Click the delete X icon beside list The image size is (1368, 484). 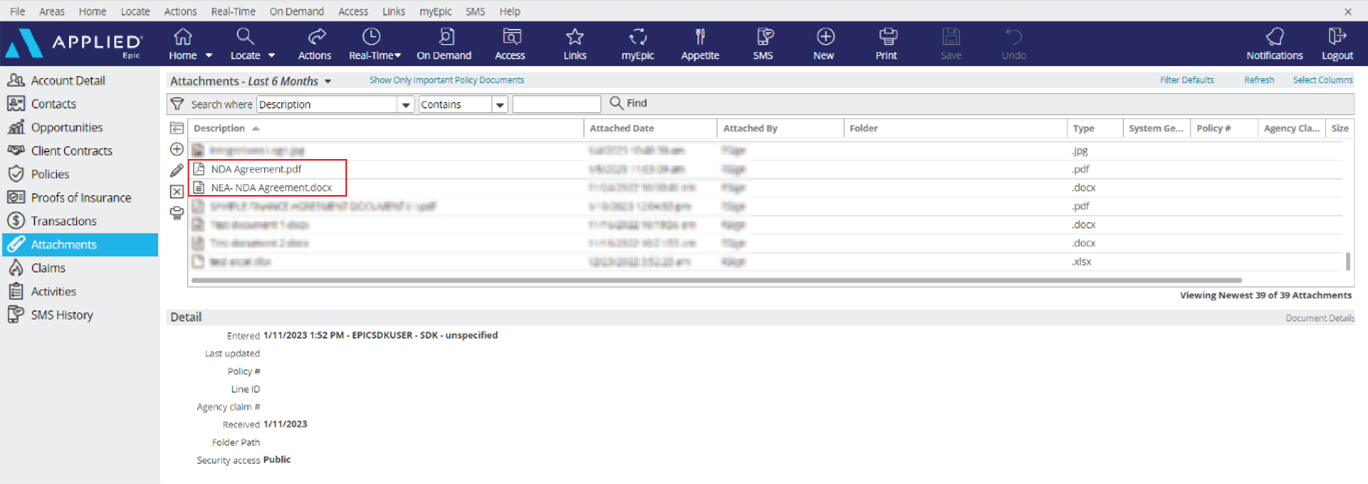tap(177, 192)
